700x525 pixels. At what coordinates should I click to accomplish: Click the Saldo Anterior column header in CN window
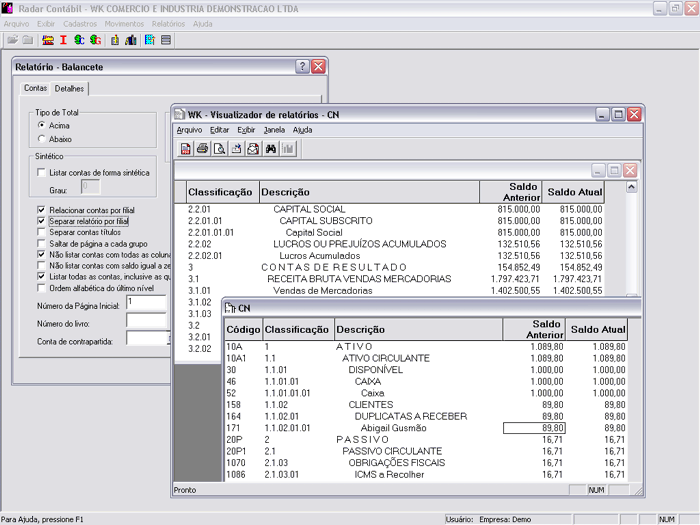tap(533, 329)
